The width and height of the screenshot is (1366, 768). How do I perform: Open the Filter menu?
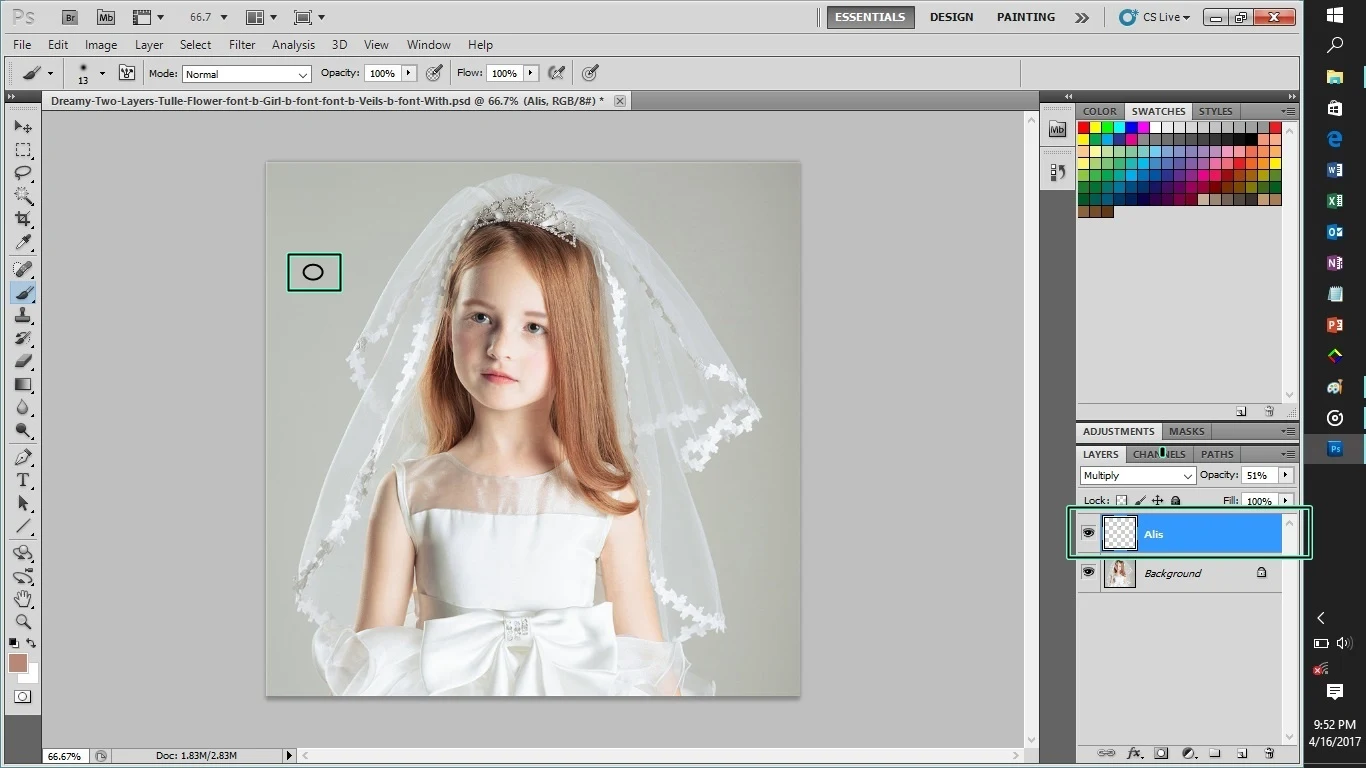pos(242,45)
